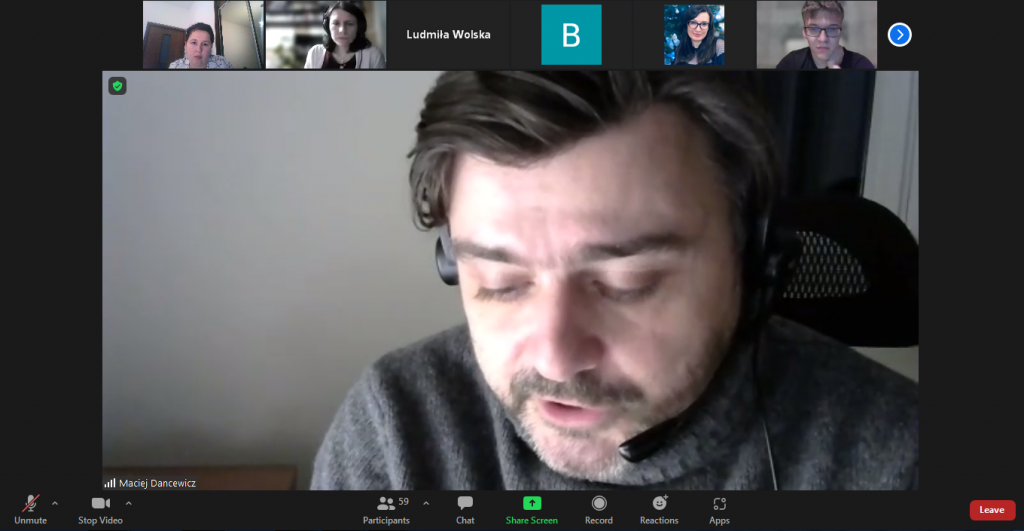Open audio options arrow beside Unmute

point(55,503)
